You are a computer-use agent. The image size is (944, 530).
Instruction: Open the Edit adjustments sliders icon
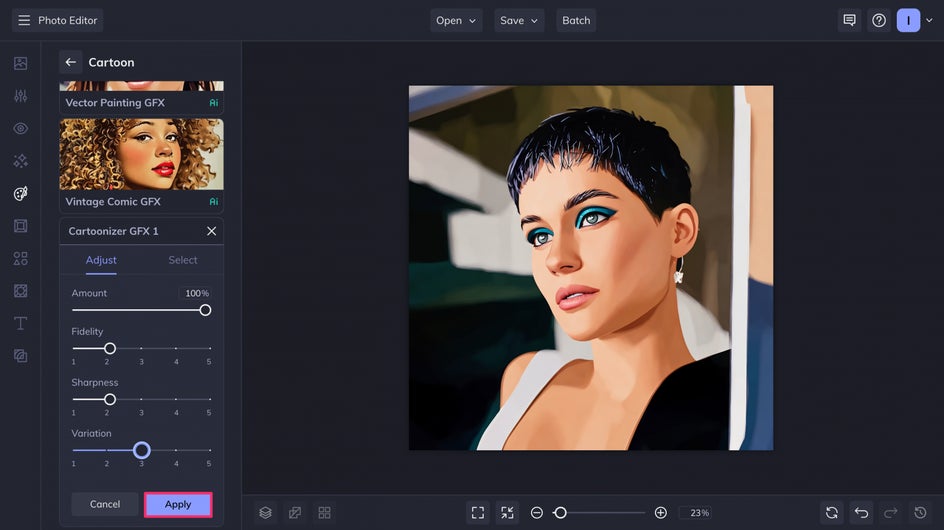pyautogui.click(x=20, y=96)
